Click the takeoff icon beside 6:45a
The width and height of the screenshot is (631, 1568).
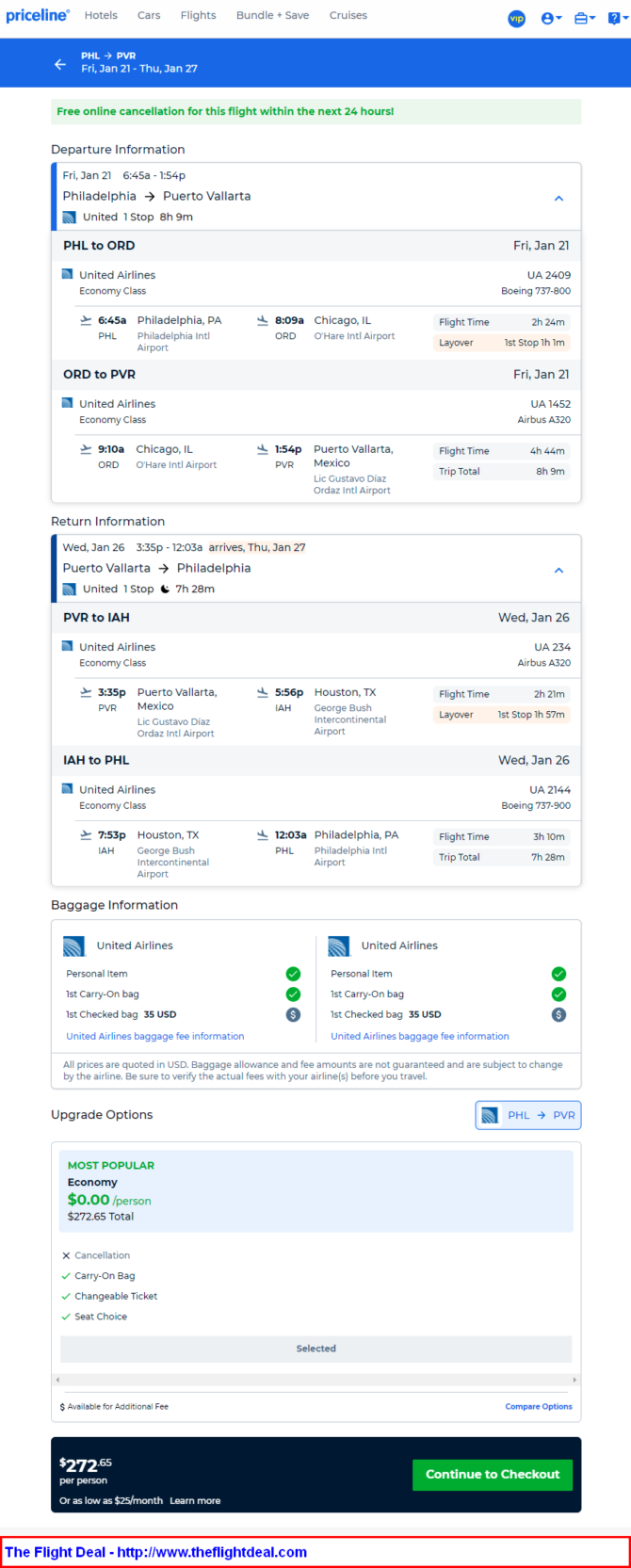coord(86,320)
